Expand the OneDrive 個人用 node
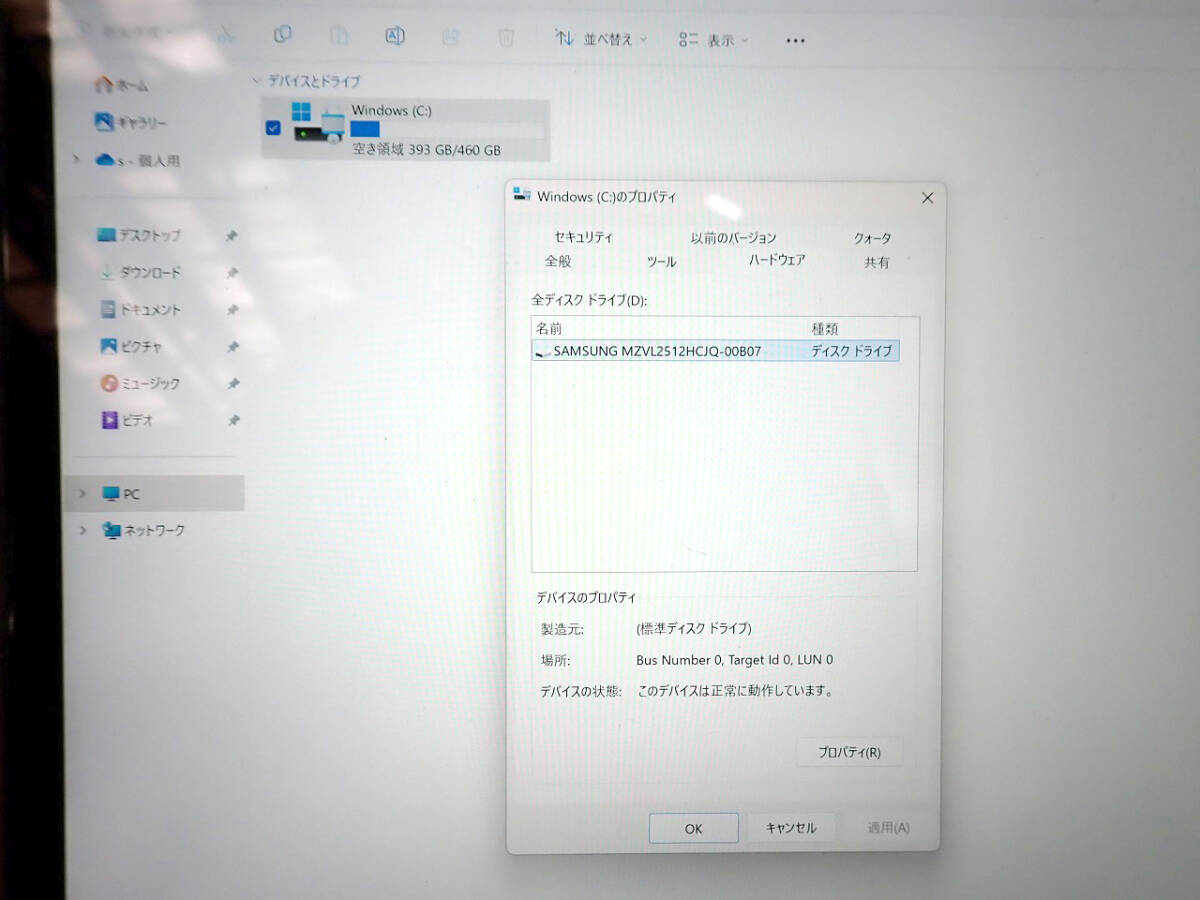Screen dimensions: 1200x900 [78, 160]
